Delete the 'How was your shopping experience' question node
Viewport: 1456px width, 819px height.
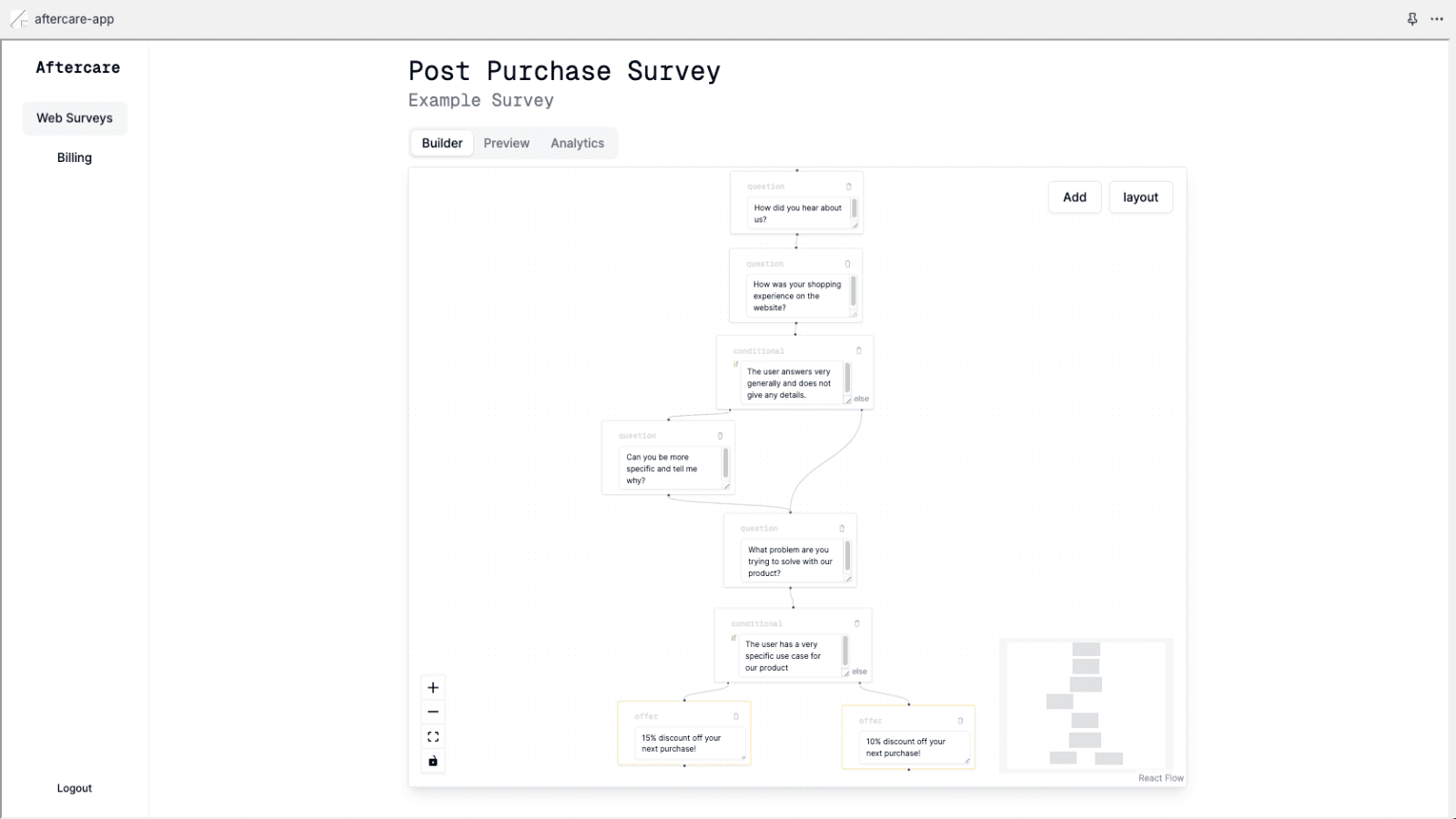[846, 263]
